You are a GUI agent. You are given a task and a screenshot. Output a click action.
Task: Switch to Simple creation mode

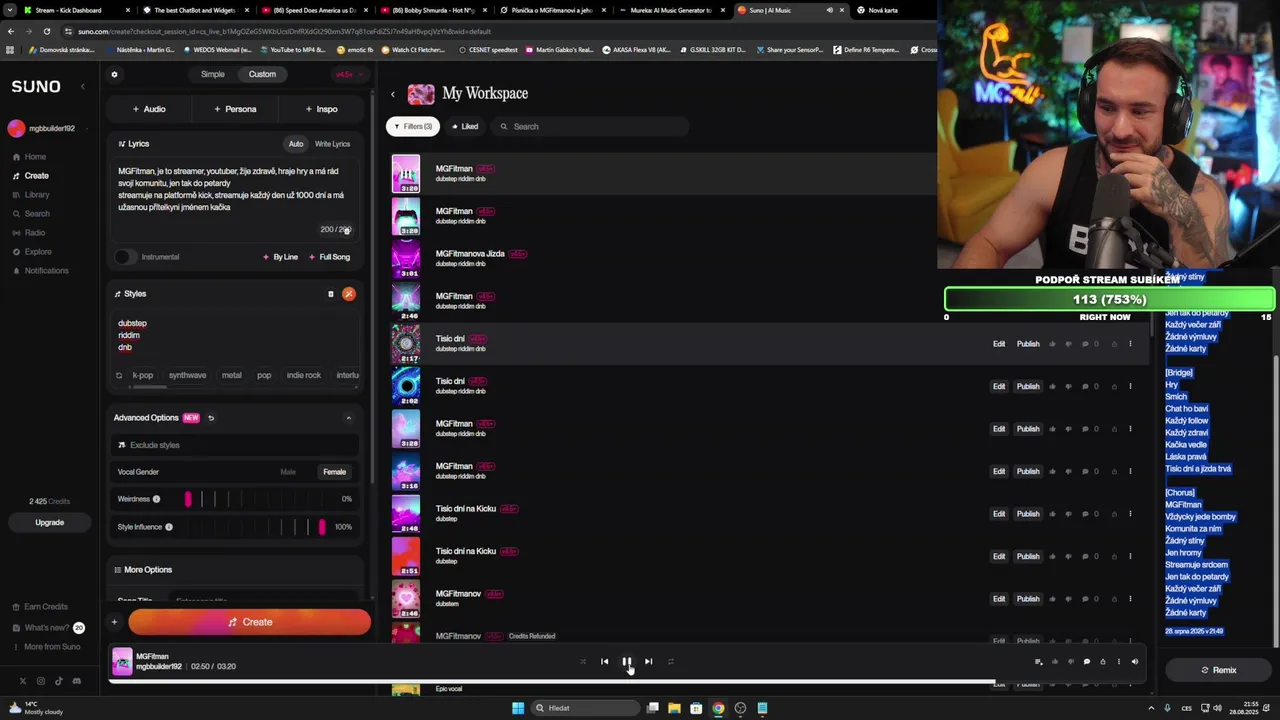pyautogui.click(x=212, y=74)
